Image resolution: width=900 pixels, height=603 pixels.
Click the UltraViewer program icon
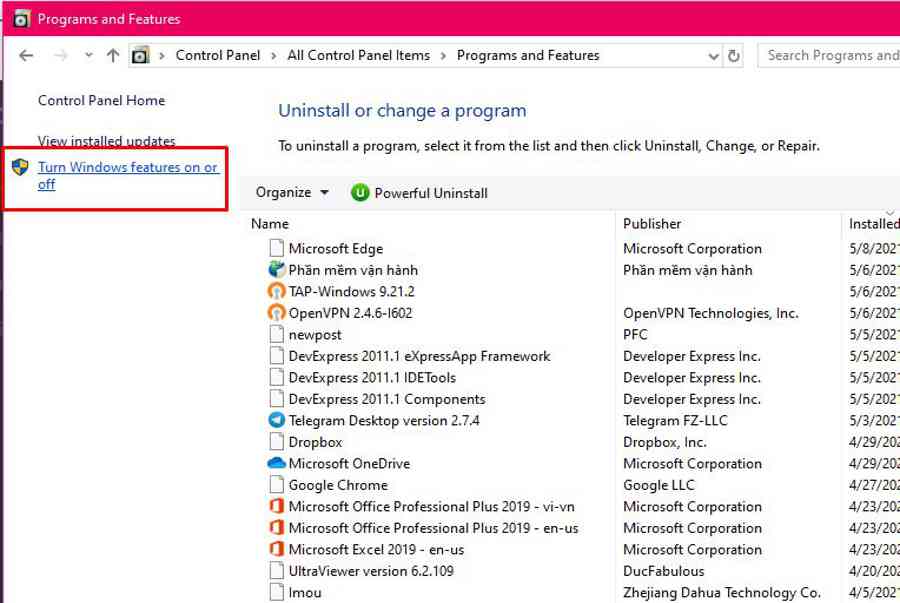coord(277,571)
